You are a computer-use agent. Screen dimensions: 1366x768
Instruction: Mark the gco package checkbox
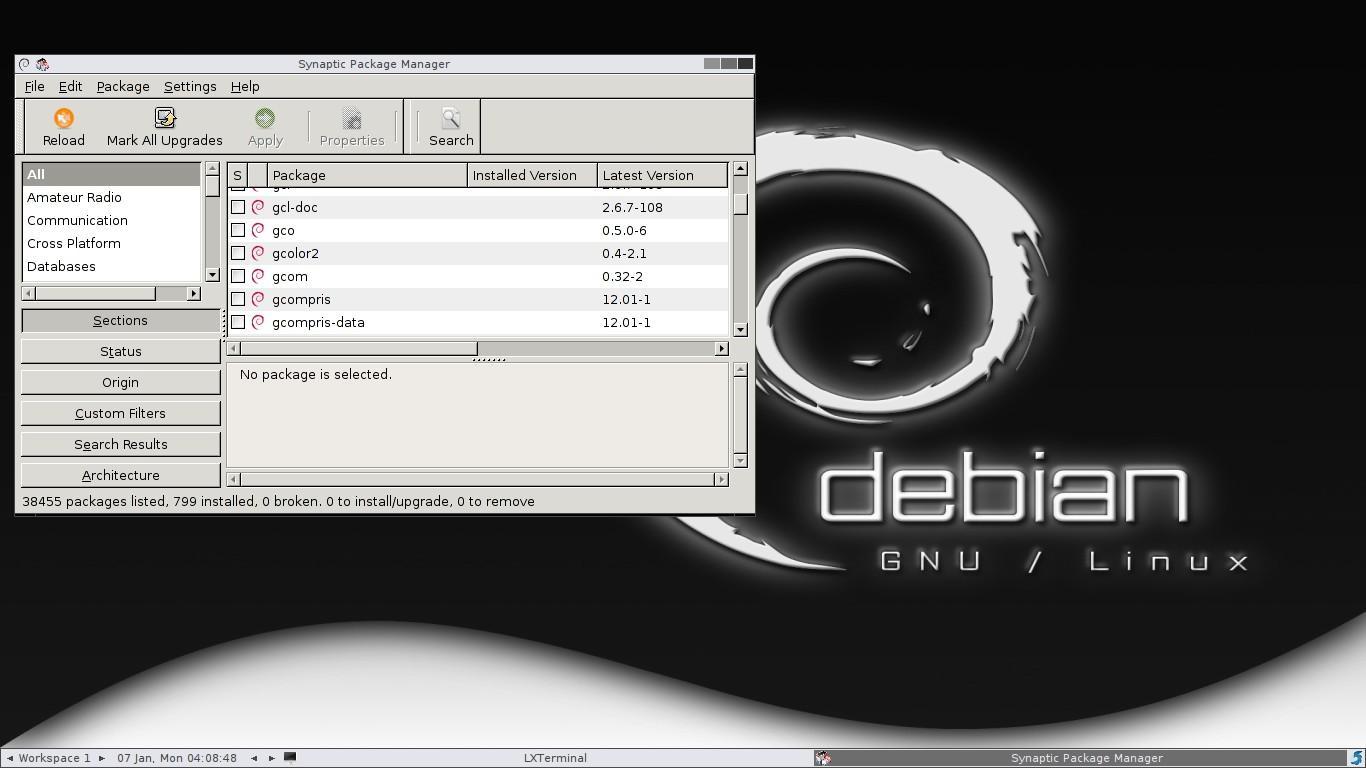(238, 230)
